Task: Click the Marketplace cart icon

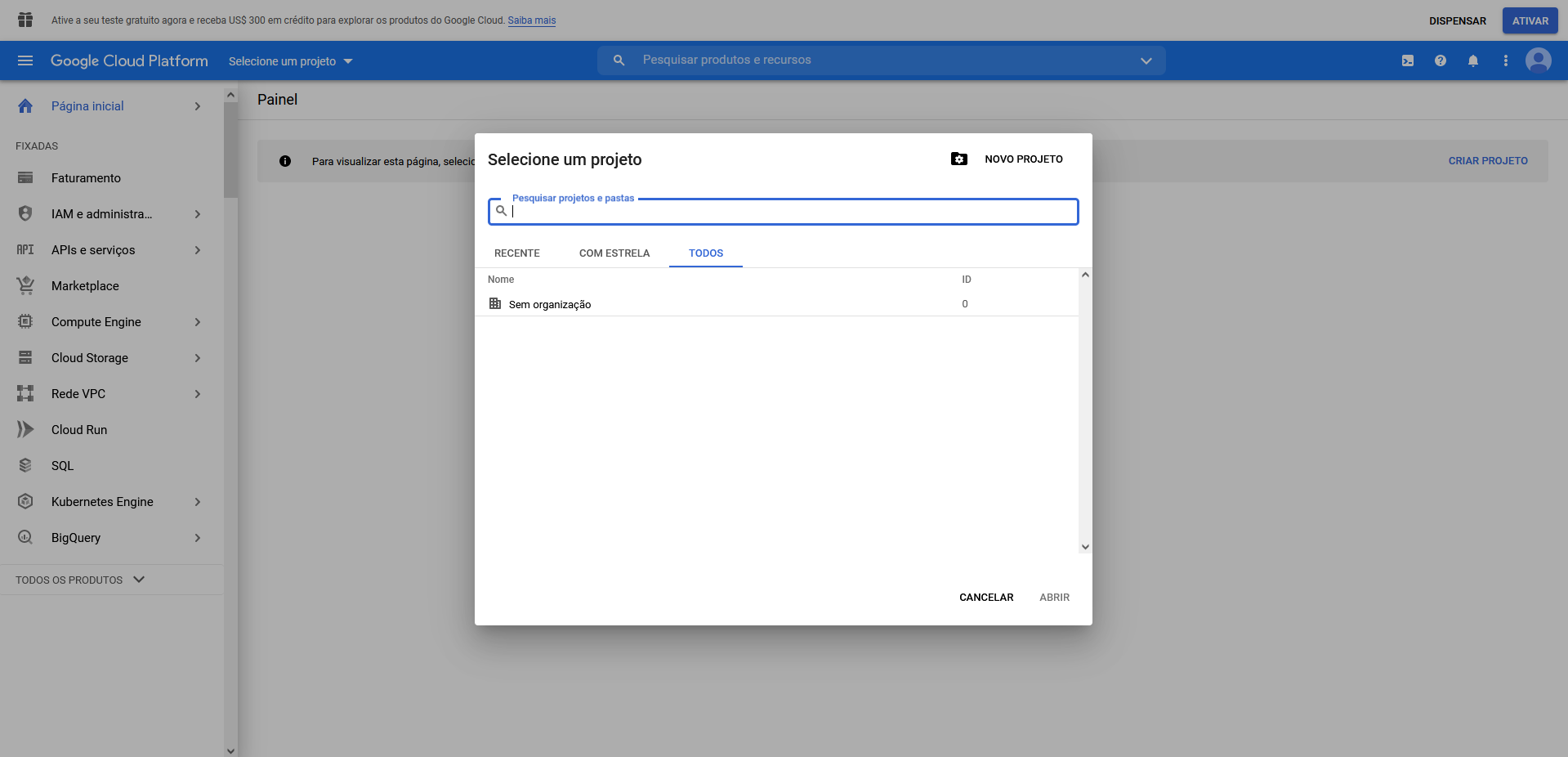Action: click(x=25, y=285)
